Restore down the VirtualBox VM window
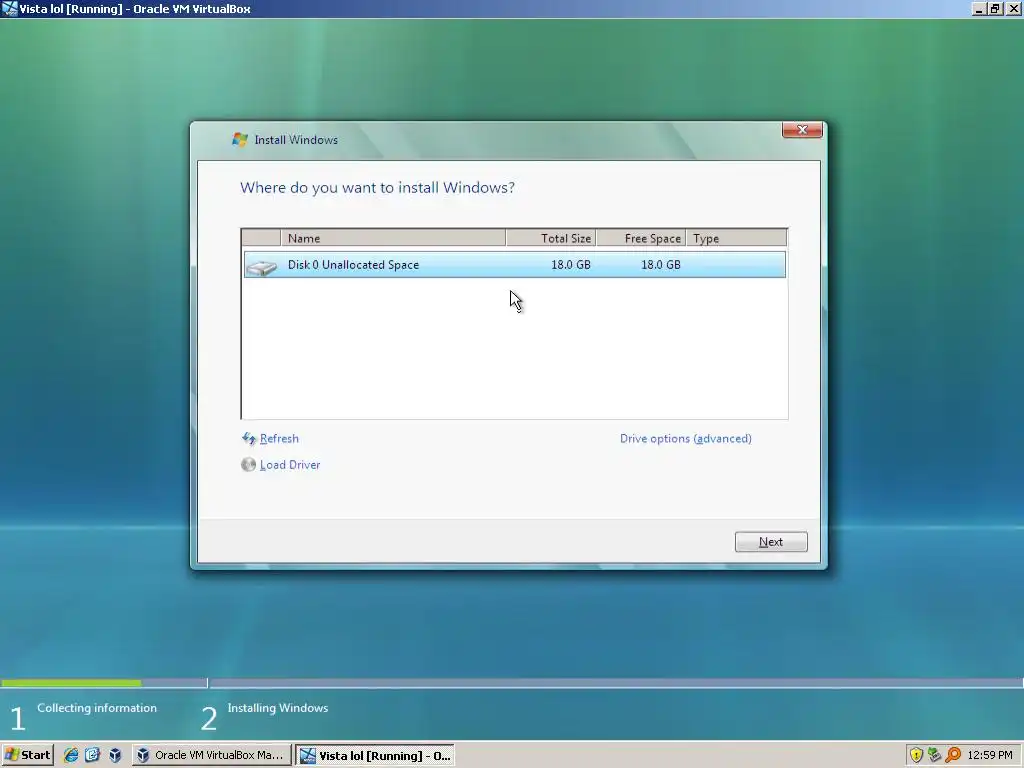 tap(995, 8)
